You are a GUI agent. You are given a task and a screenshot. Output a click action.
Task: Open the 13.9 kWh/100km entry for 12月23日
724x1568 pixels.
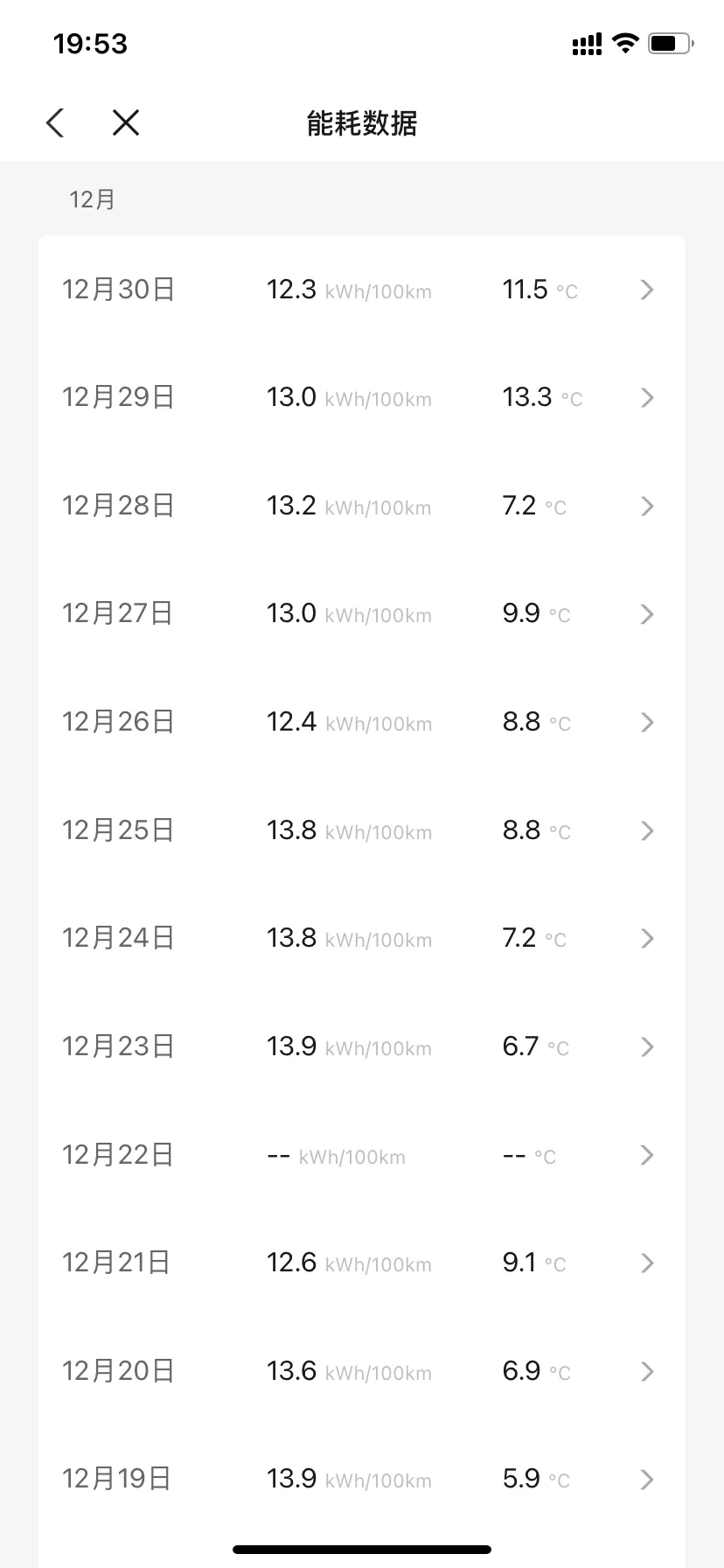[349, 1046]
